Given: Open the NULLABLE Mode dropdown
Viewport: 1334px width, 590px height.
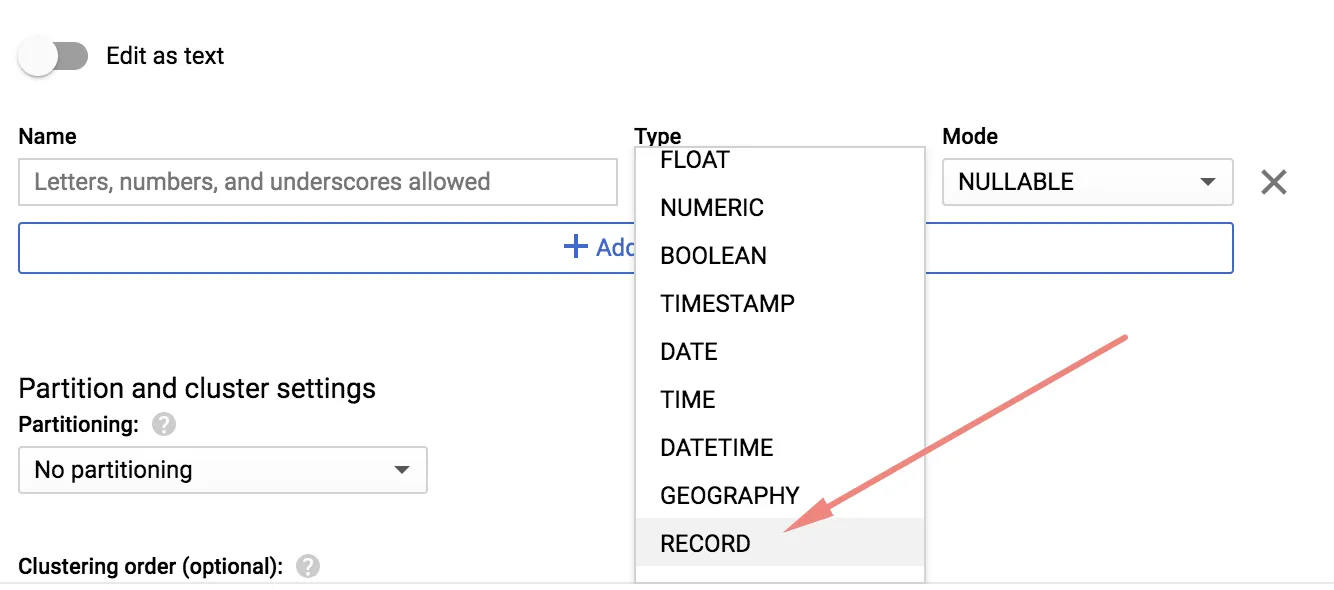Looking at the screenshot, I should [1086, 182].
